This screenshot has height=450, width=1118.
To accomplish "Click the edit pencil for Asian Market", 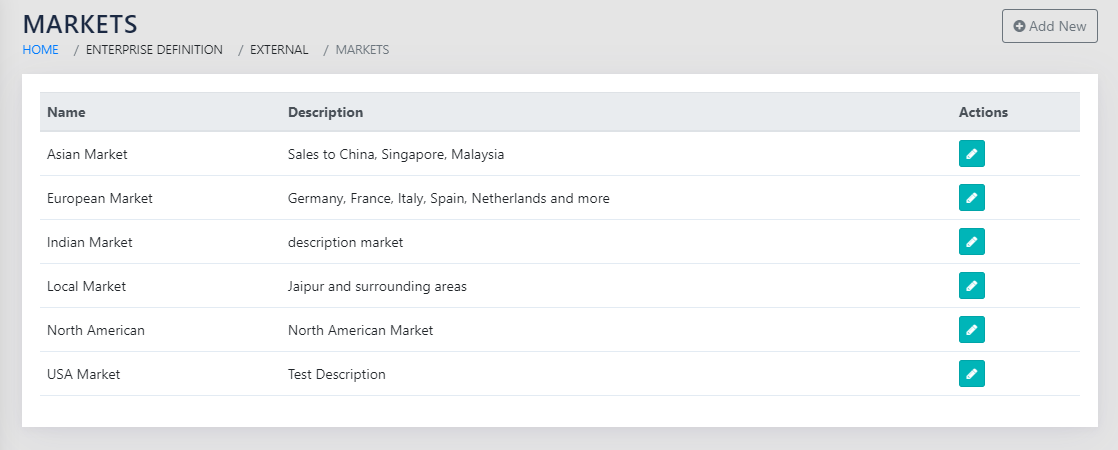I will 971,154.
